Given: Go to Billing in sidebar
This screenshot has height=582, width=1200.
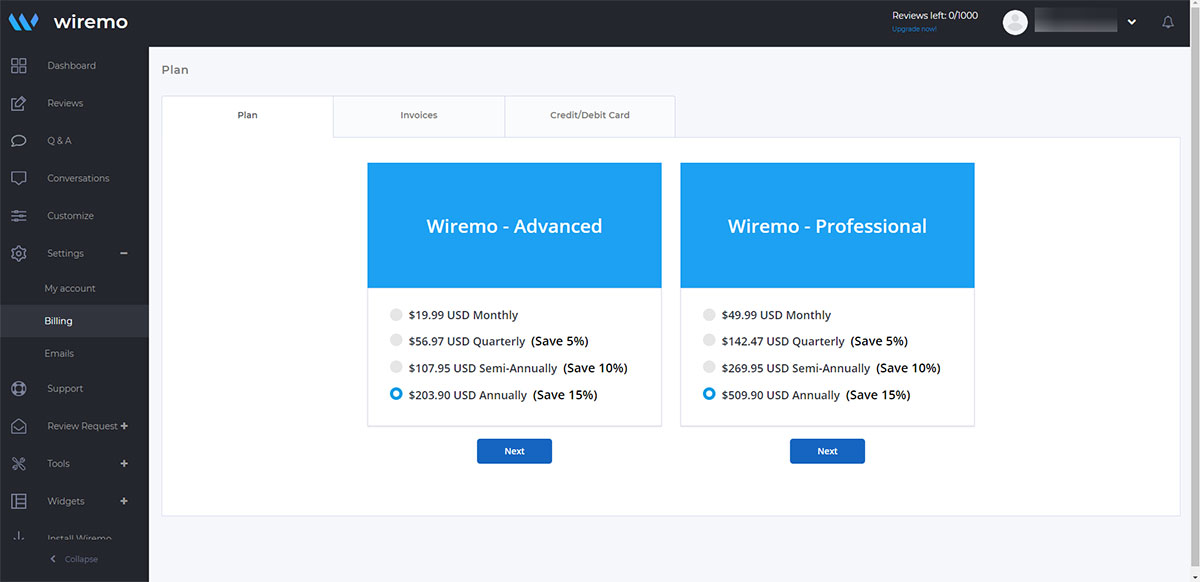Looking at the screenshot, I should (x=74, y=321).
